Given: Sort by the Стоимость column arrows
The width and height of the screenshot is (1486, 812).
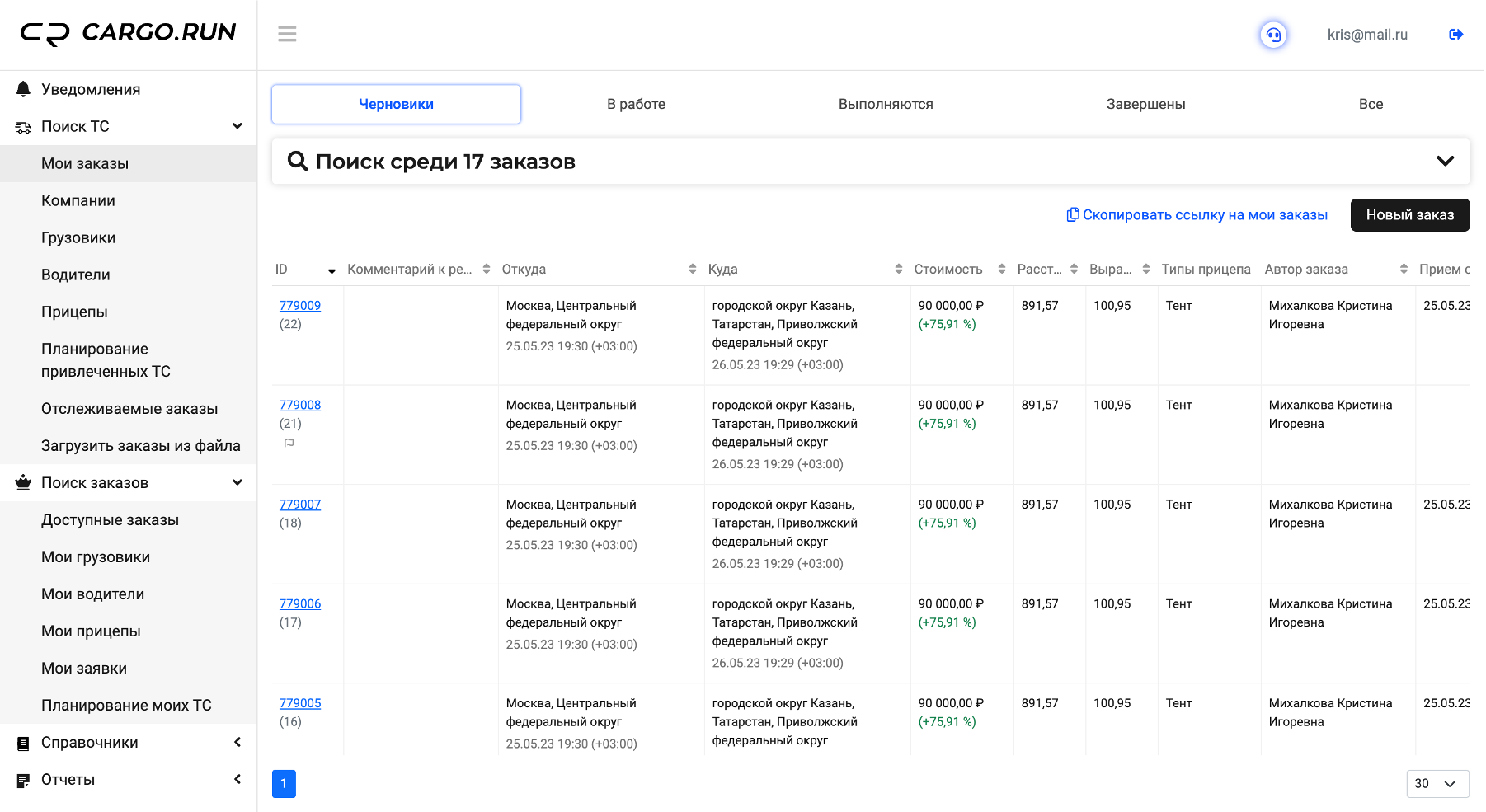Looking at the screenshot, I should click(x=1002, y=269).
